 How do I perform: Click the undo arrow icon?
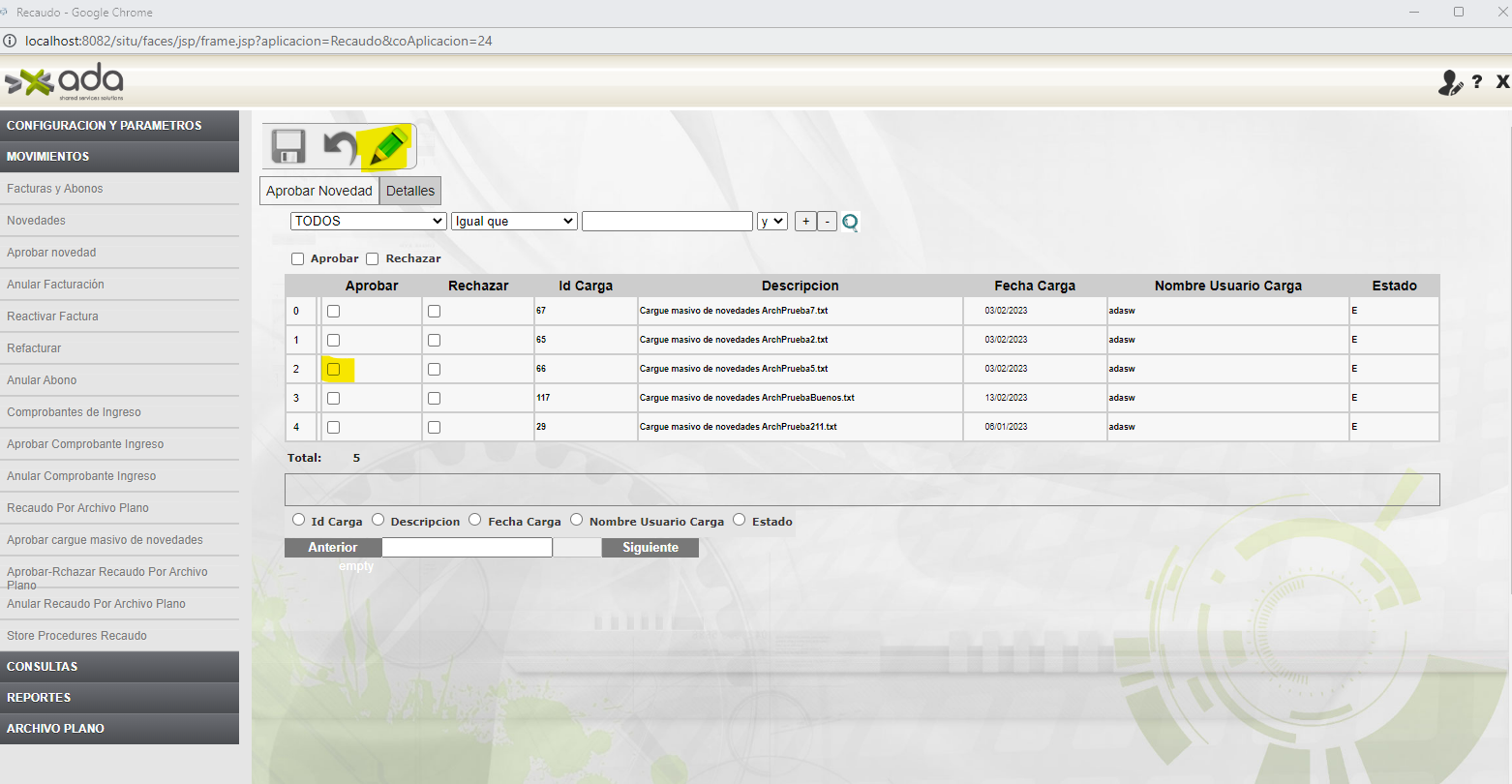340,148
